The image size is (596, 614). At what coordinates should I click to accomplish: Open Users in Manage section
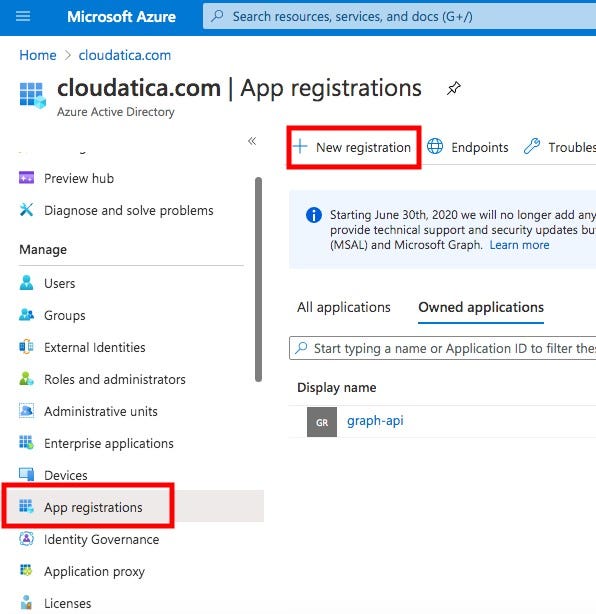coord(60,284)
